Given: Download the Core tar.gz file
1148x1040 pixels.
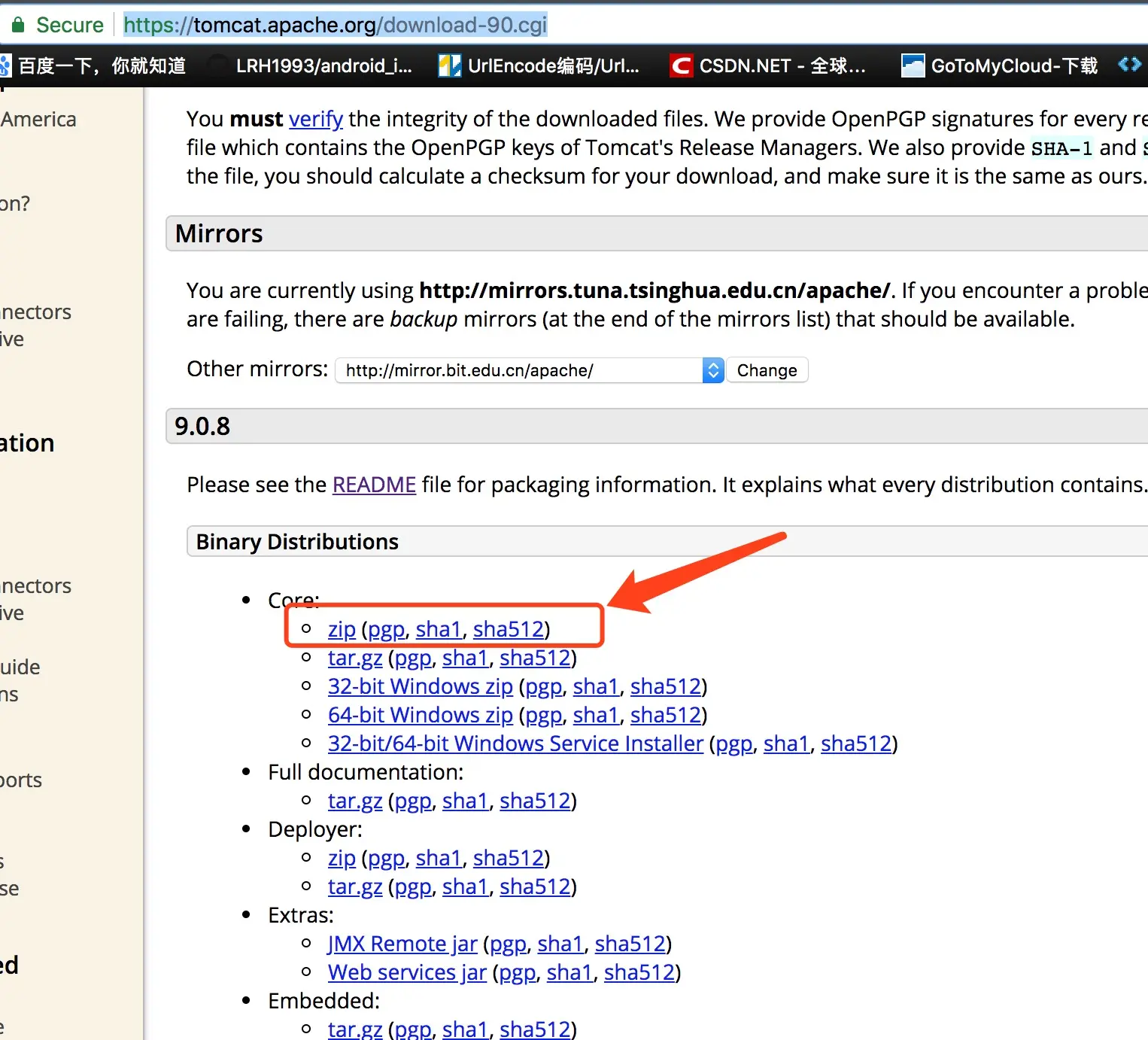Looking at the screenshot, I should coord(355,658).
